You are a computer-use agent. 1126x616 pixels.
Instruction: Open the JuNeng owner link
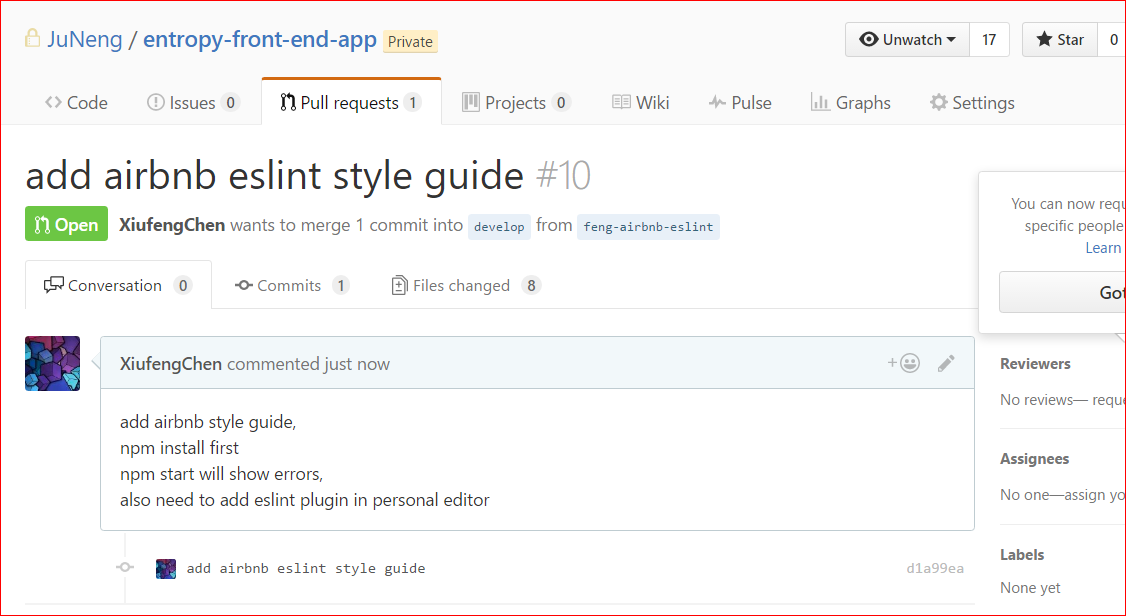point(85,39)
